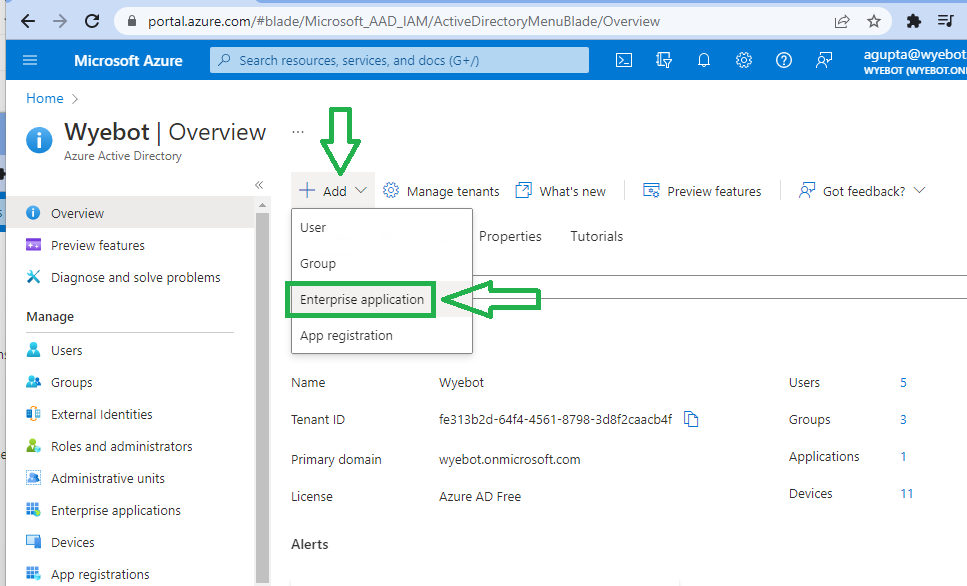Screen dimensions: 967x586
Task: Click Manage tenants in the toolbar
Action: coord(441,191)
